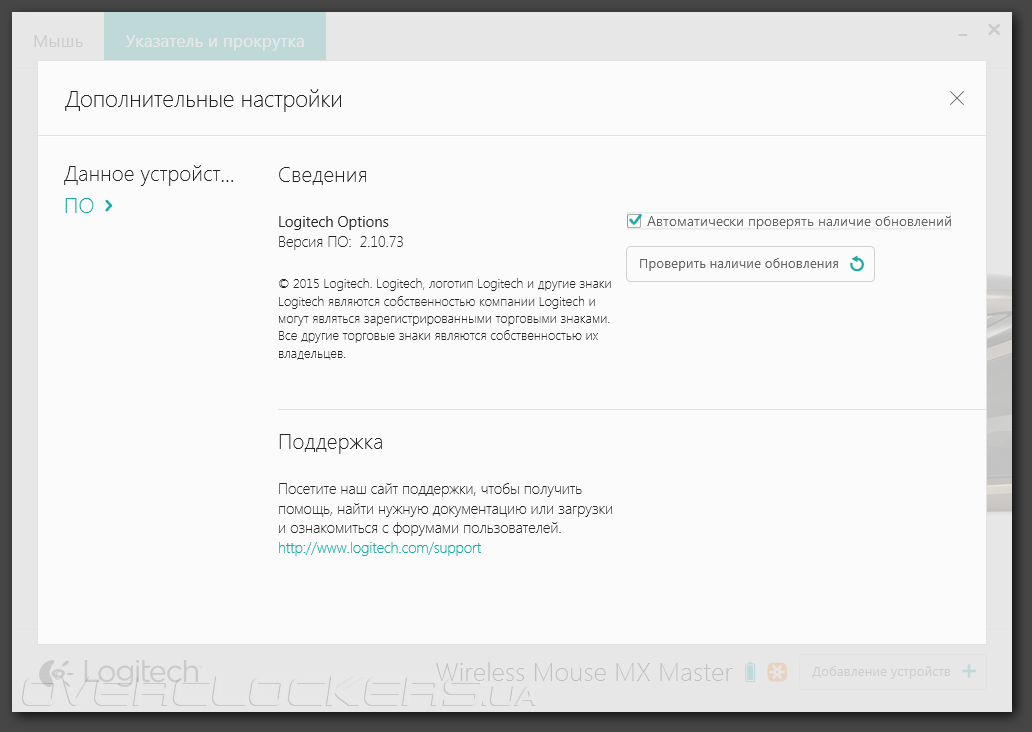This screenshot has height=732, width=1032.
Task: Switch to the Мышь tab
Action: coord(58,41)
